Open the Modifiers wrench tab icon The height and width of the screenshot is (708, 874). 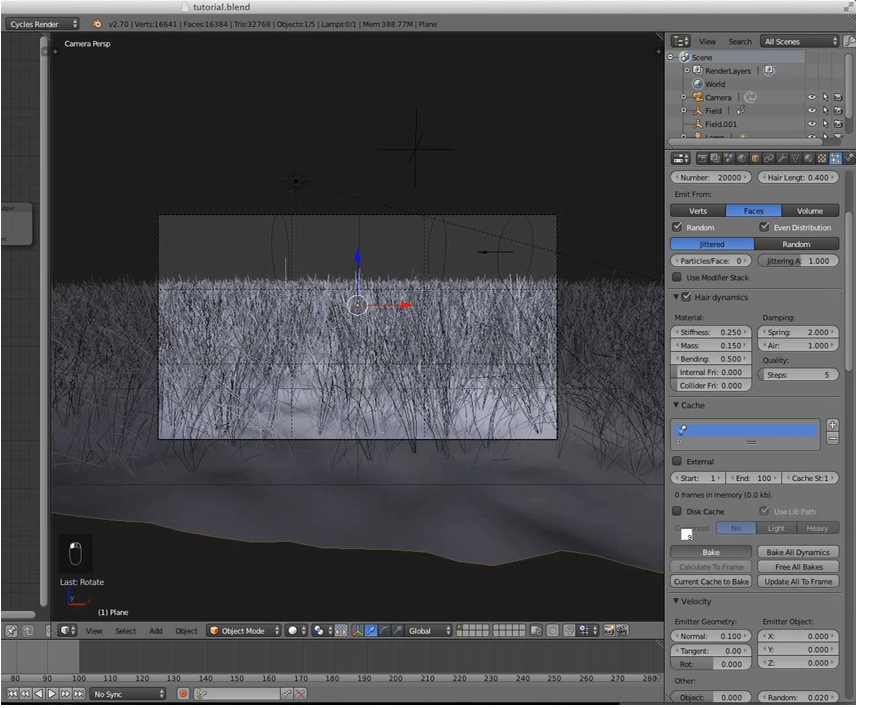(x=782, y=158)
